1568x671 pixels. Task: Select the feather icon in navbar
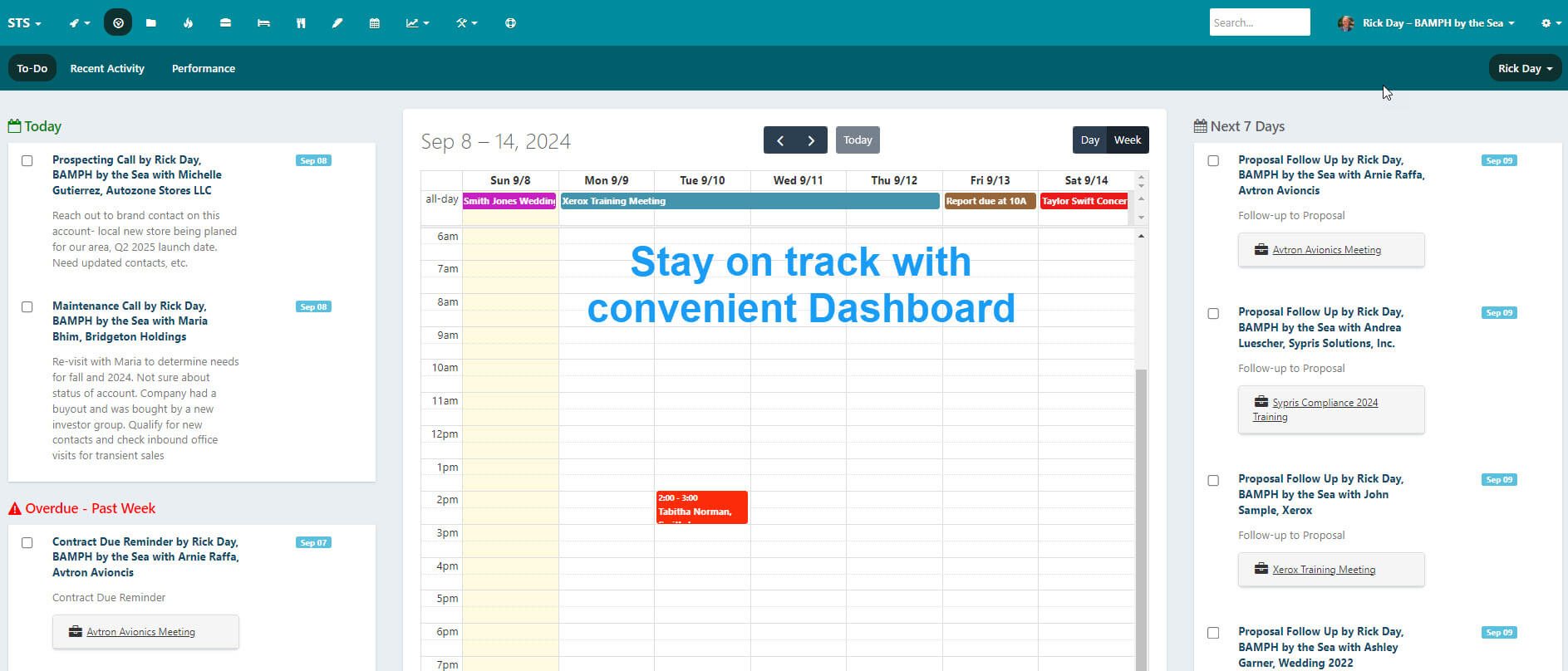(337, 23)
